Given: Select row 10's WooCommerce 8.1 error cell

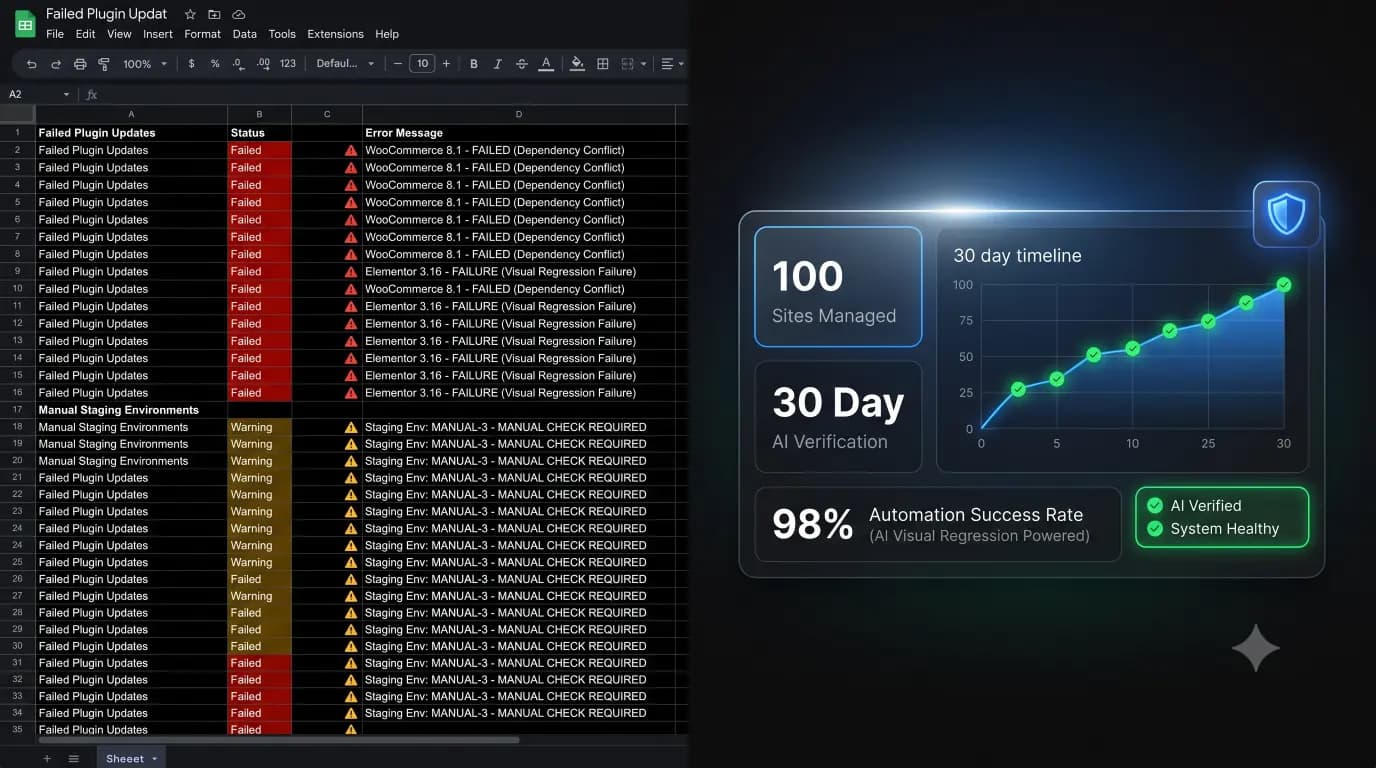Looking at the screenshot, I should pyautogui.click(x=518, y=289).
